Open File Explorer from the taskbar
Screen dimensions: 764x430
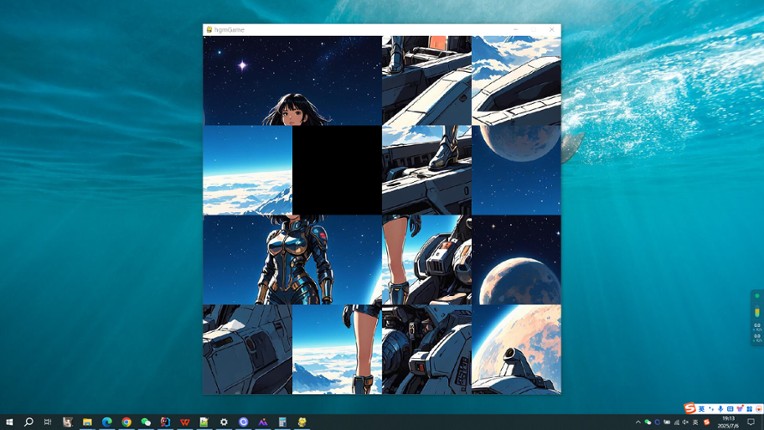coord(87,422)
